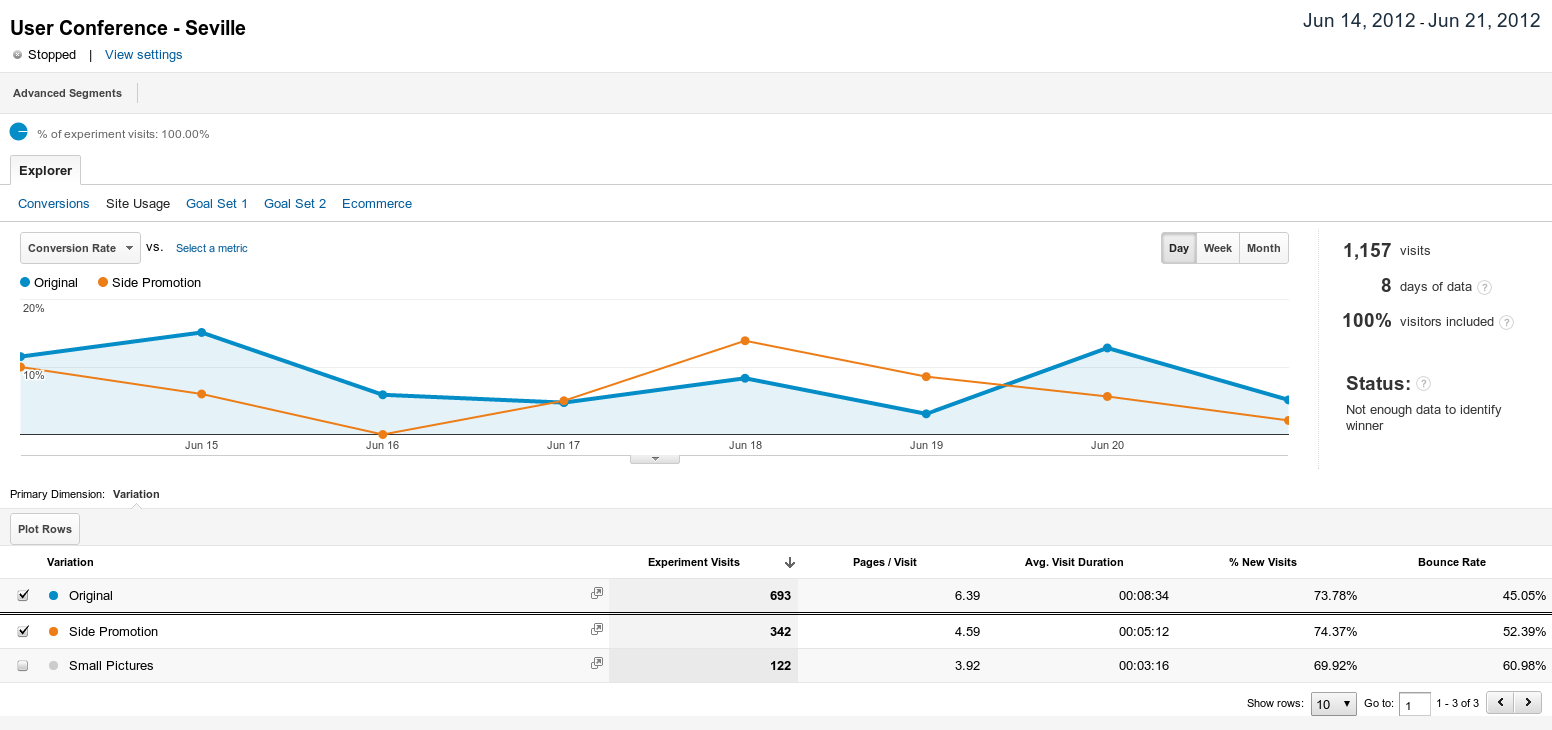Viewport: 1552px width, 730px height.
Task: Click help icon next to days of data
Action: pyautogui.click(x=1485, y=287)
